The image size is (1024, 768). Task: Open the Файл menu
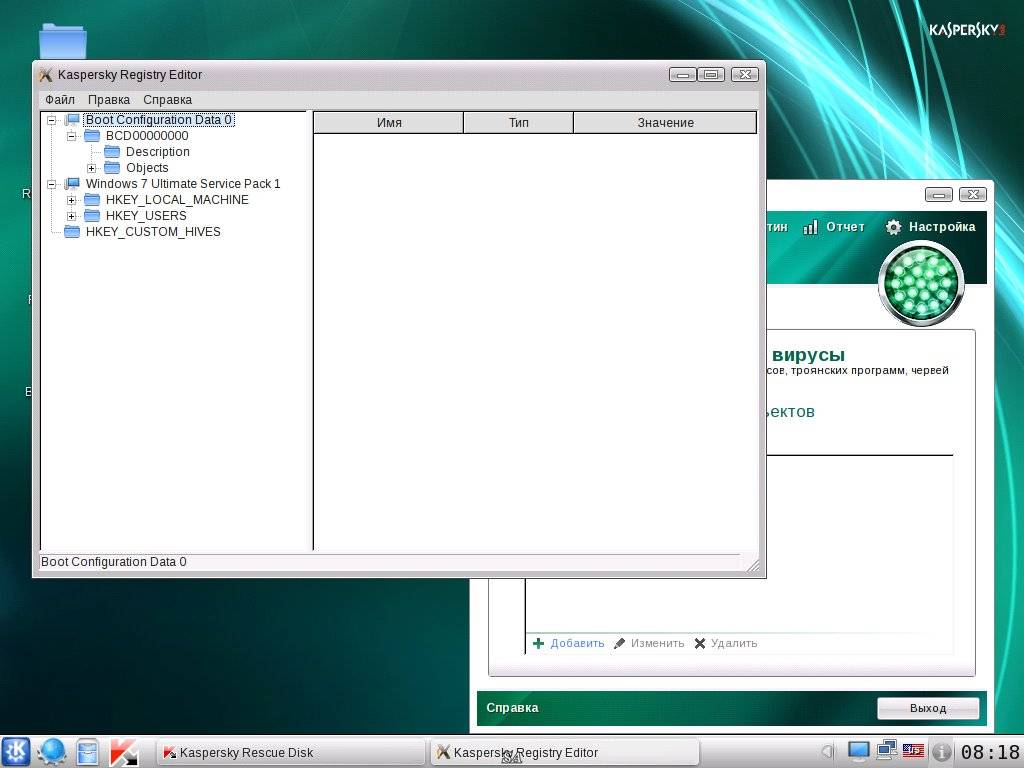pyautogui.click(x=59, y=100)
